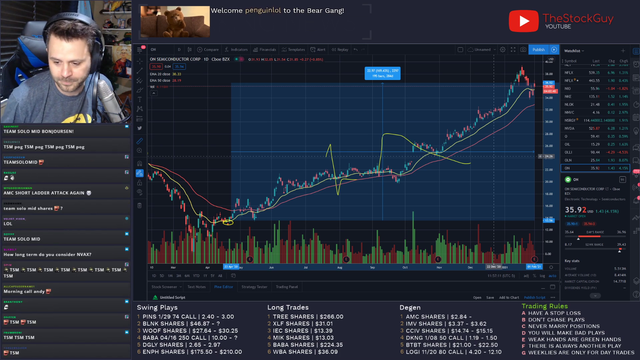This screenshot has width=640, height=360.
Task: Click the ON symbol search field
Action: pyautogui.click(x=162, y=50)
